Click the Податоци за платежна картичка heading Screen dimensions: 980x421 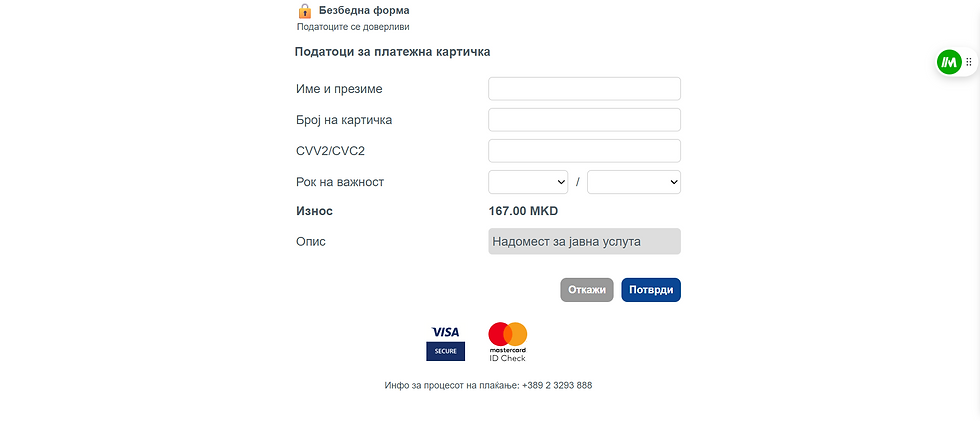392,52
